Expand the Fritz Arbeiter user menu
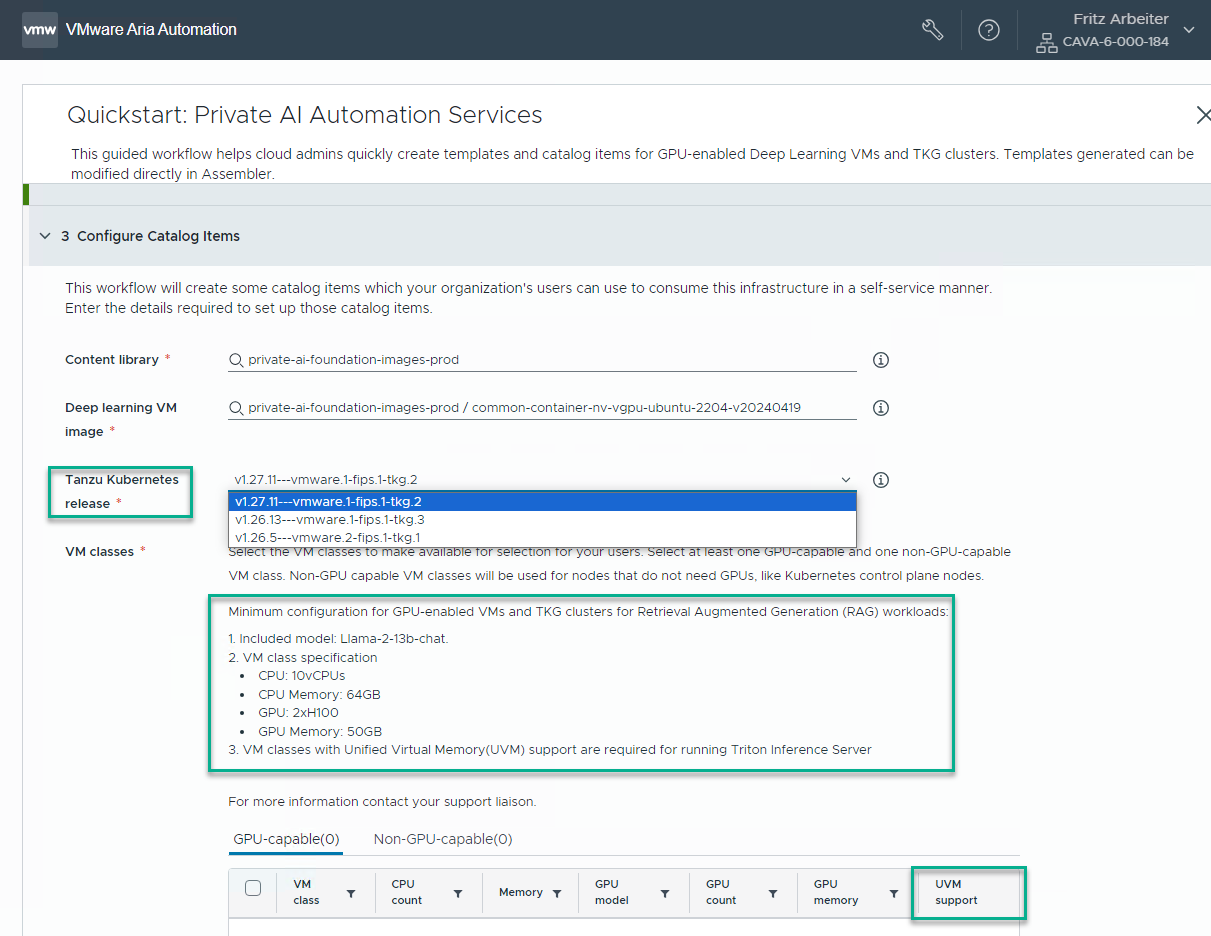Image resolution: width=1211 pixels, height=936 pixels. coord(1189,30)
